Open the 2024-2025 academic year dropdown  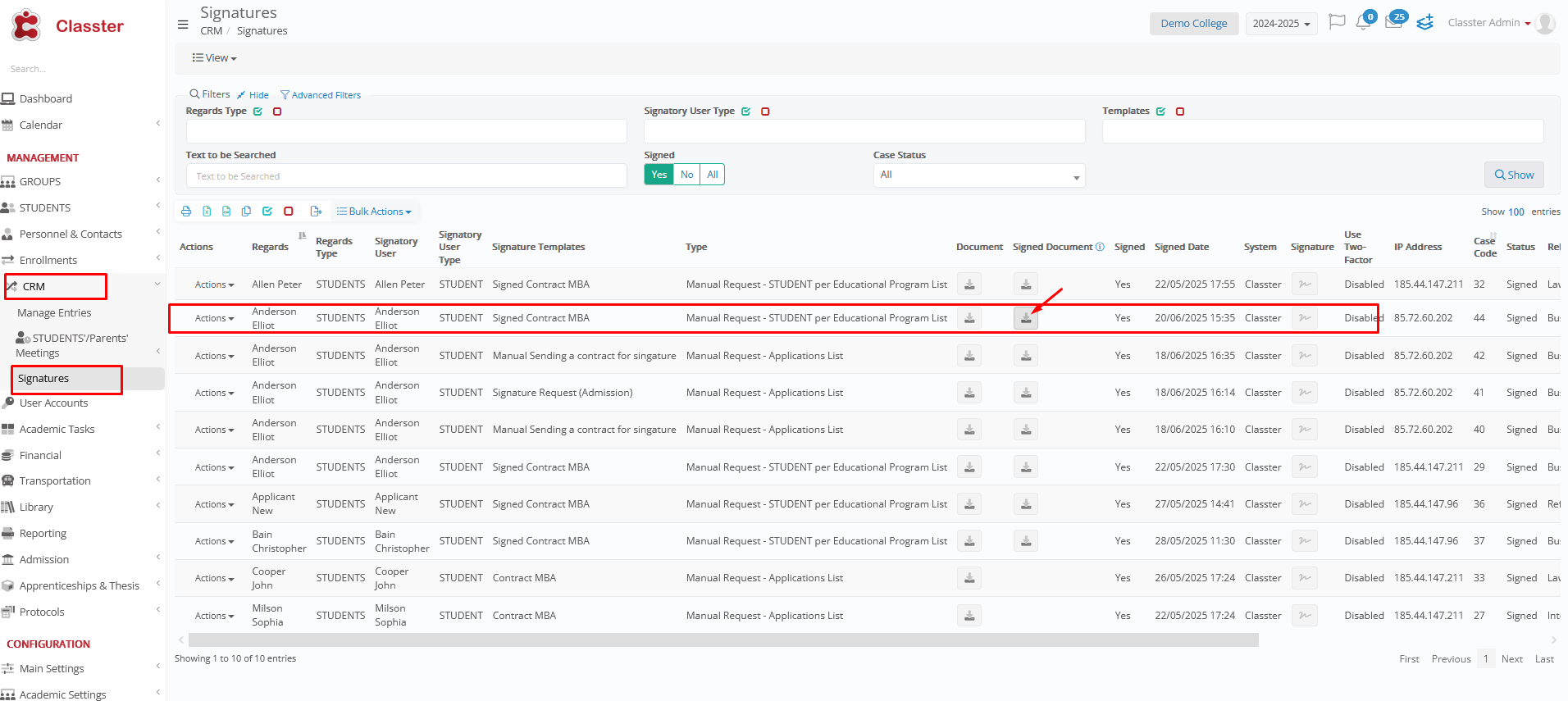pos(1281,24)
